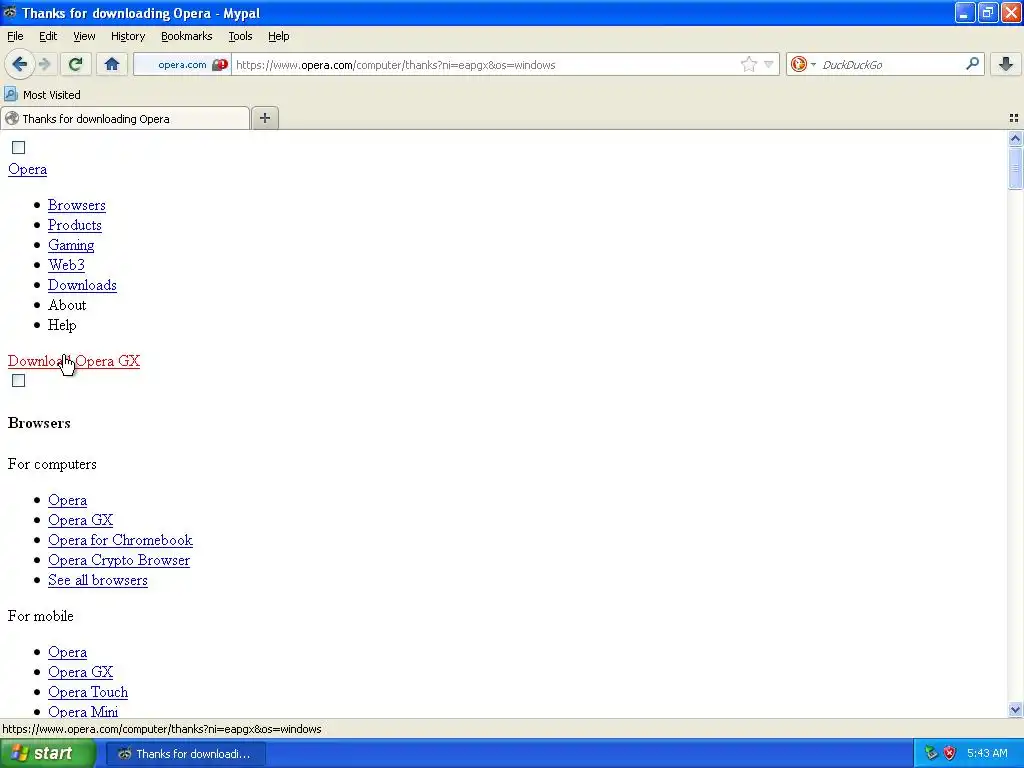This screenshot has height=768, width=1024.
Task: Click the Browsers section heading
Action: (39, 423)
